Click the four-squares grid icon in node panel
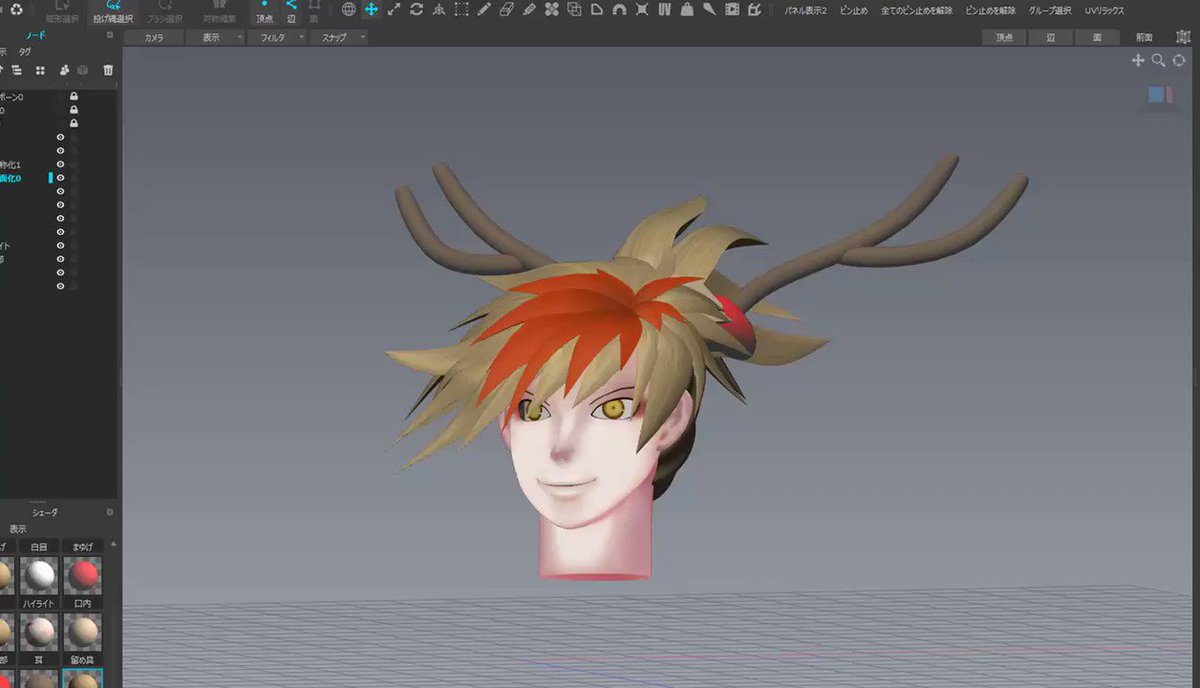The width and height of the screenshot is (1200, 688). (x=40, y=70)
